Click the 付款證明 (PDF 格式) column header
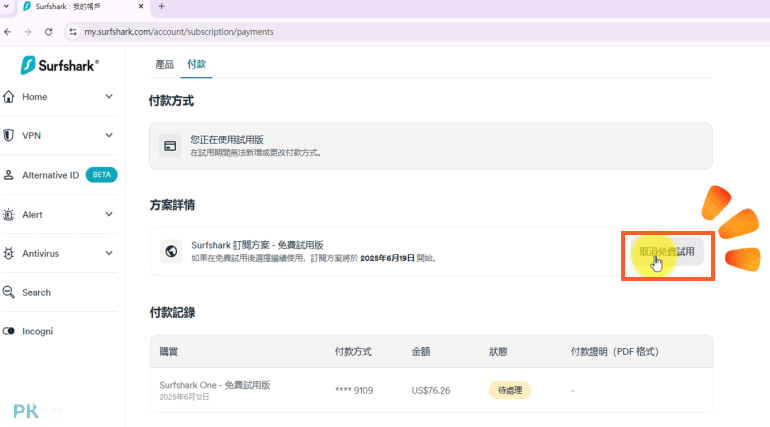 tap(614, 351)
